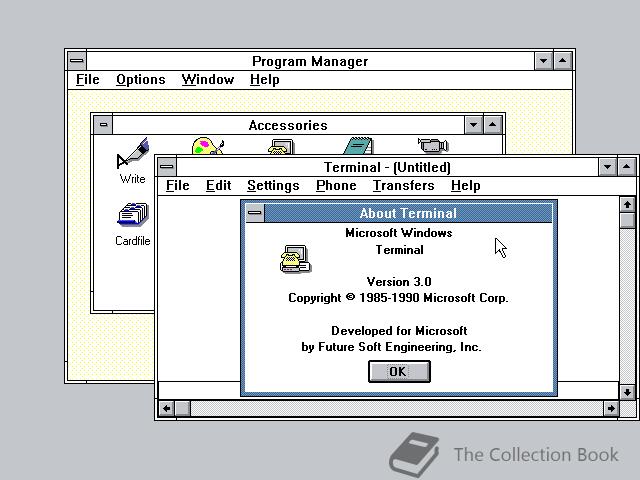
Task: Click the 'Developed for Microsoft' text
Action: (399, 331)
